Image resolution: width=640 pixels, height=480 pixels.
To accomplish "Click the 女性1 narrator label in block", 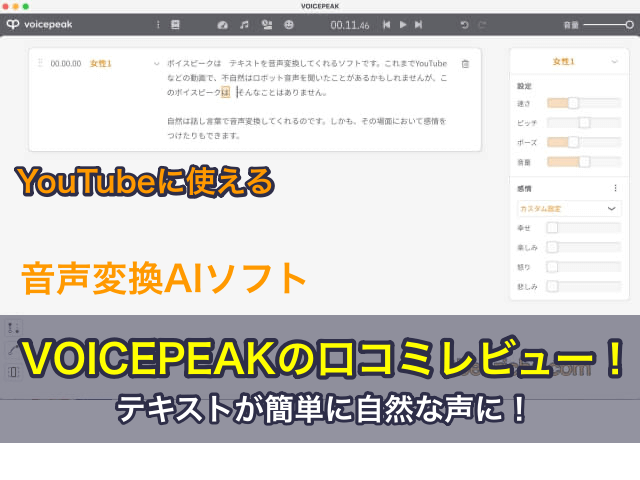I will (101, 63).
